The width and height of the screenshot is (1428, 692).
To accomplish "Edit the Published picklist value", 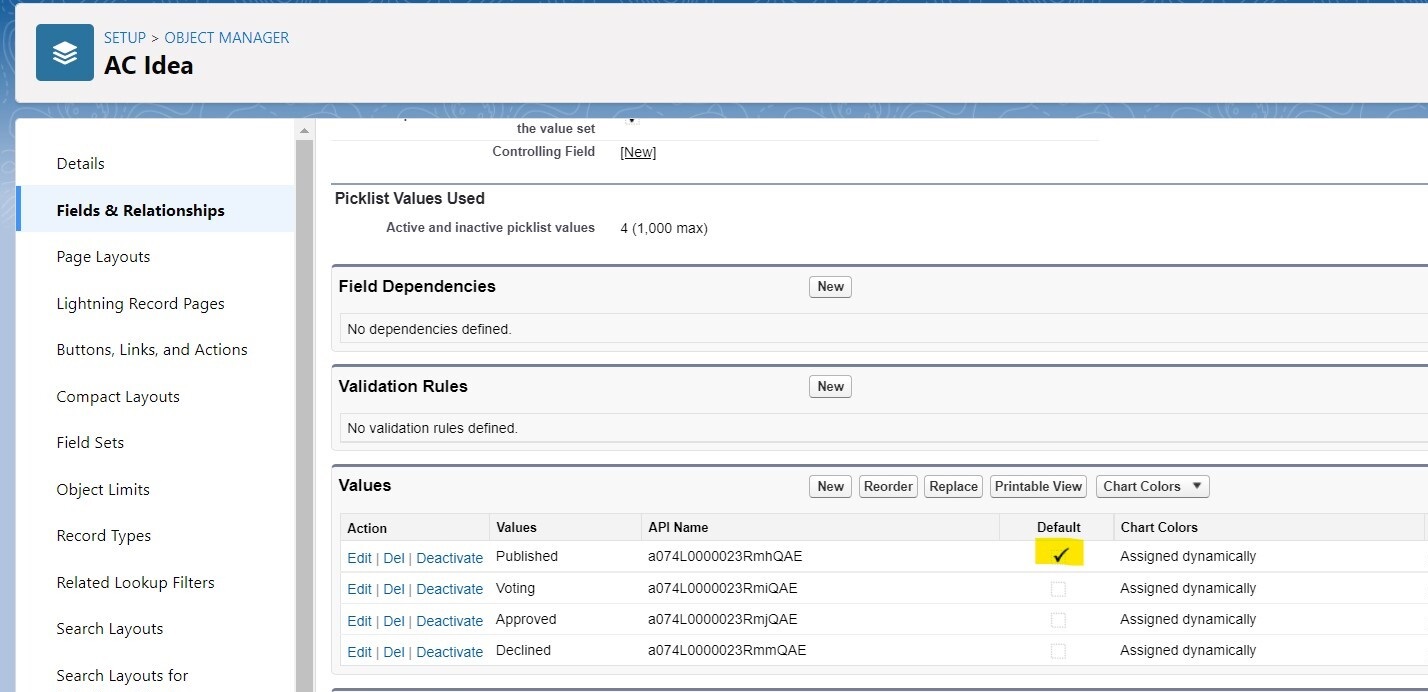I will pyautogui.click(x=359, y=558).
